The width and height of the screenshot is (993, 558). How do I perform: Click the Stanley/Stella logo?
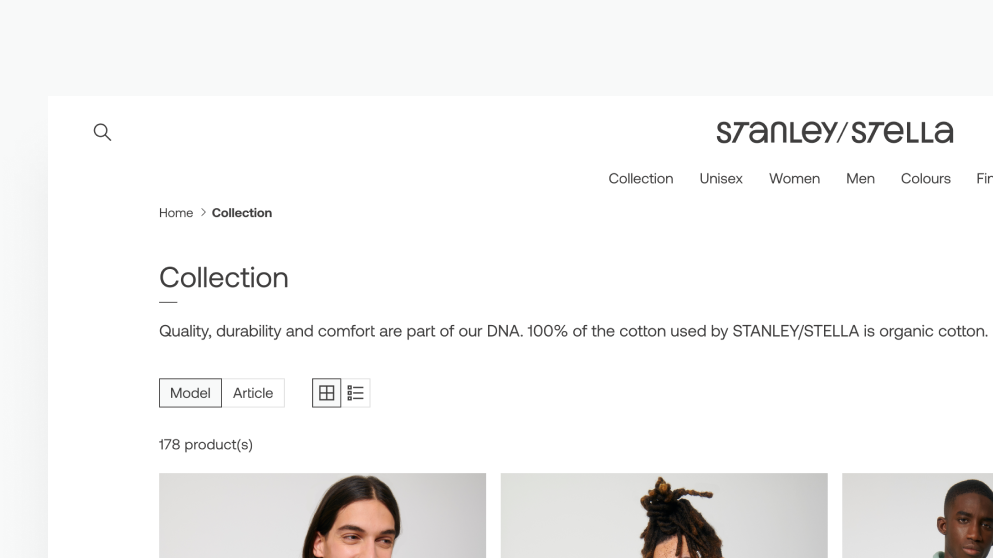click(834, 132)
